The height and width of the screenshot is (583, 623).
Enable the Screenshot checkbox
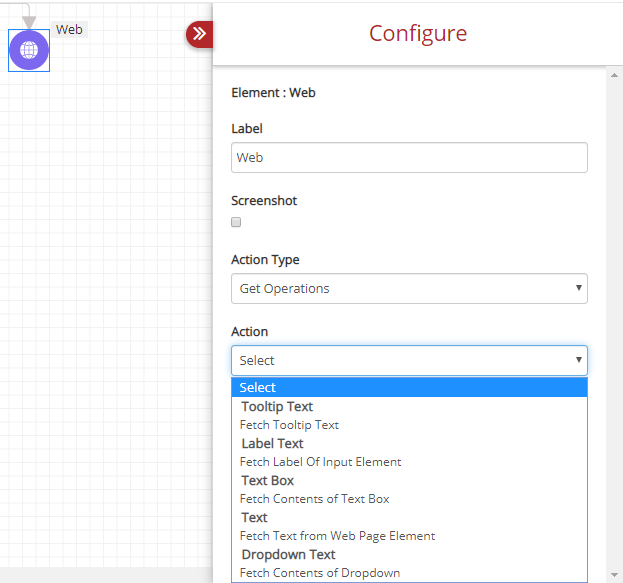coord(236,222)
